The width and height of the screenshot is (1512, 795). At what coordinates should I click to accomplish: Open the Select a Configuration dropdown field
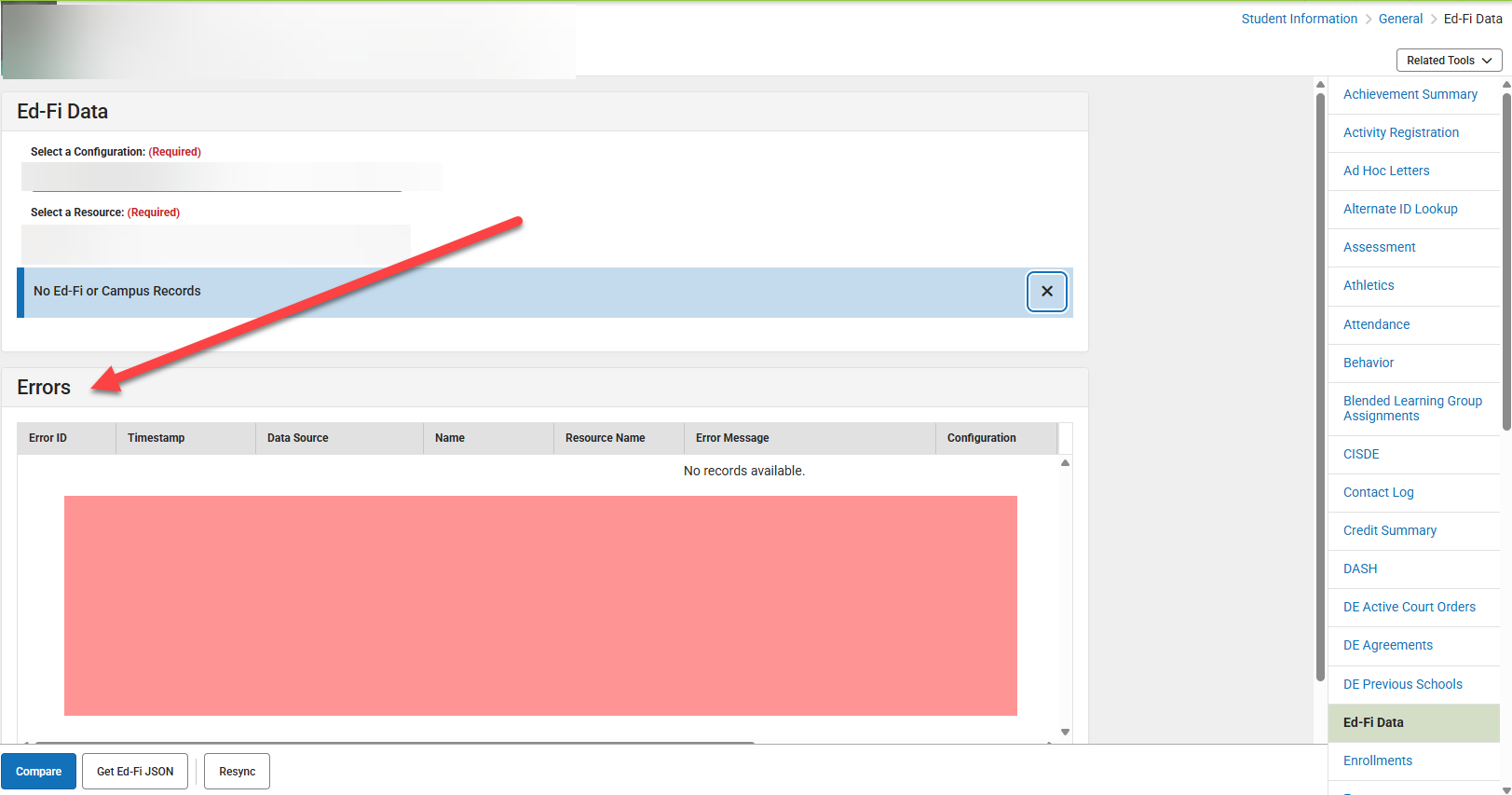[x=231, y=177]
